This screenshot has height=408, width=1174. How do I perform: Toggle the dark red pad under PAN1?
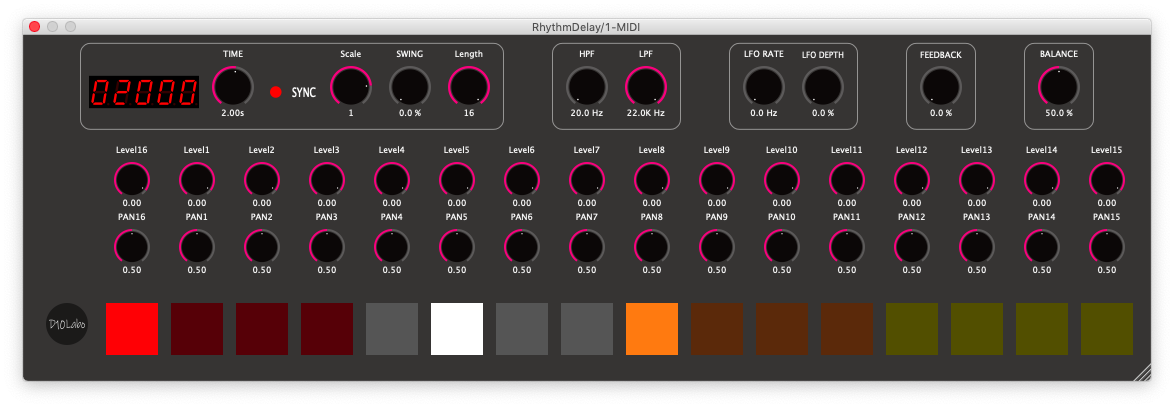197,329
